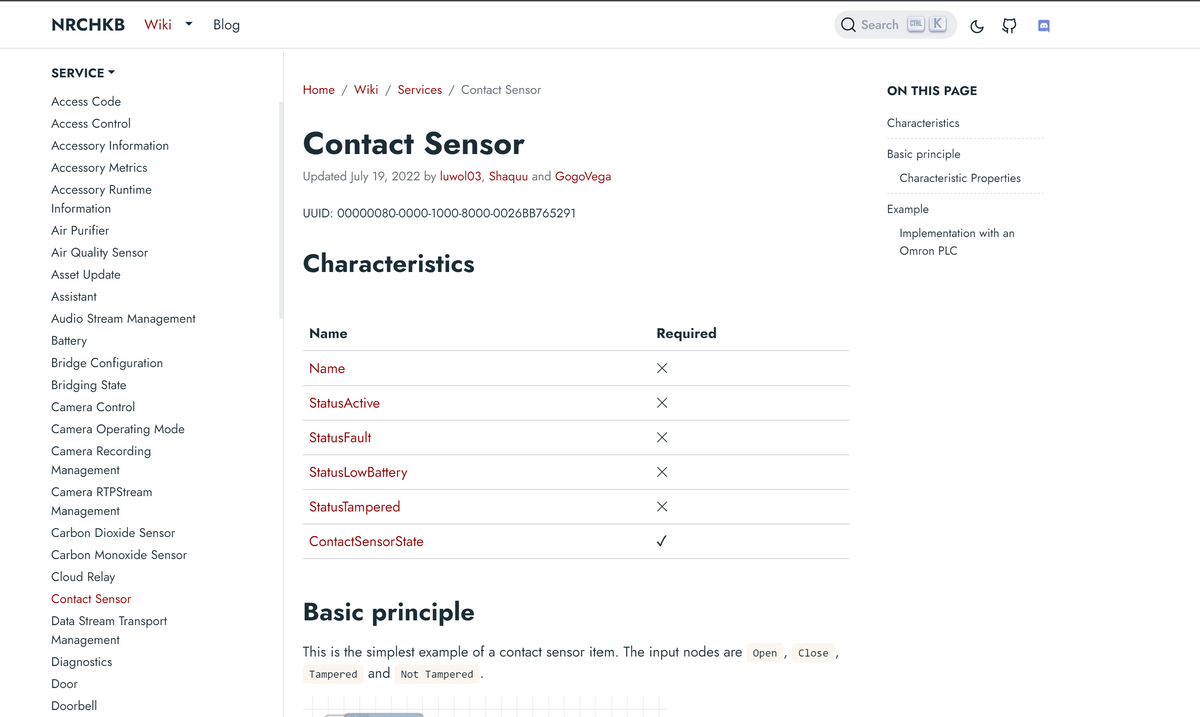View author GogoVega's profile
Image resolution: width=1200 pixels, height=717 pixels.
(x=583, y=176)
